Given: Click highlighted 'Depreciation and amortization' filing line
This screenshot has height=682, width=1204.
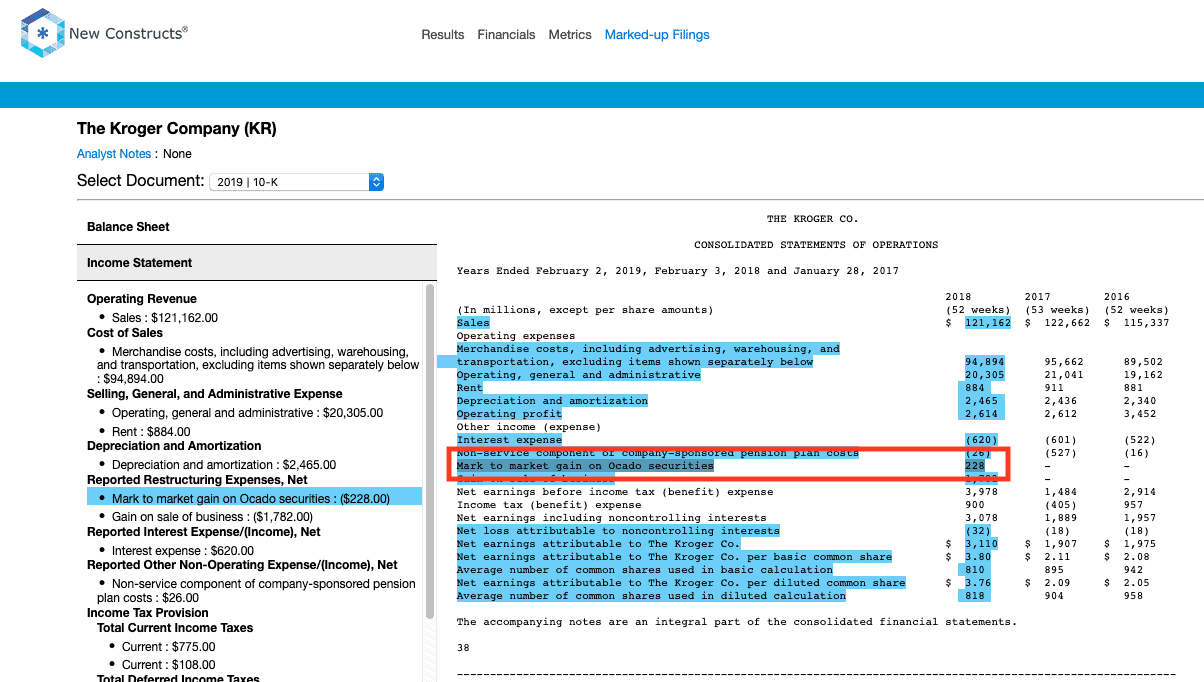Looking at the screenshot, I should 552,401.
